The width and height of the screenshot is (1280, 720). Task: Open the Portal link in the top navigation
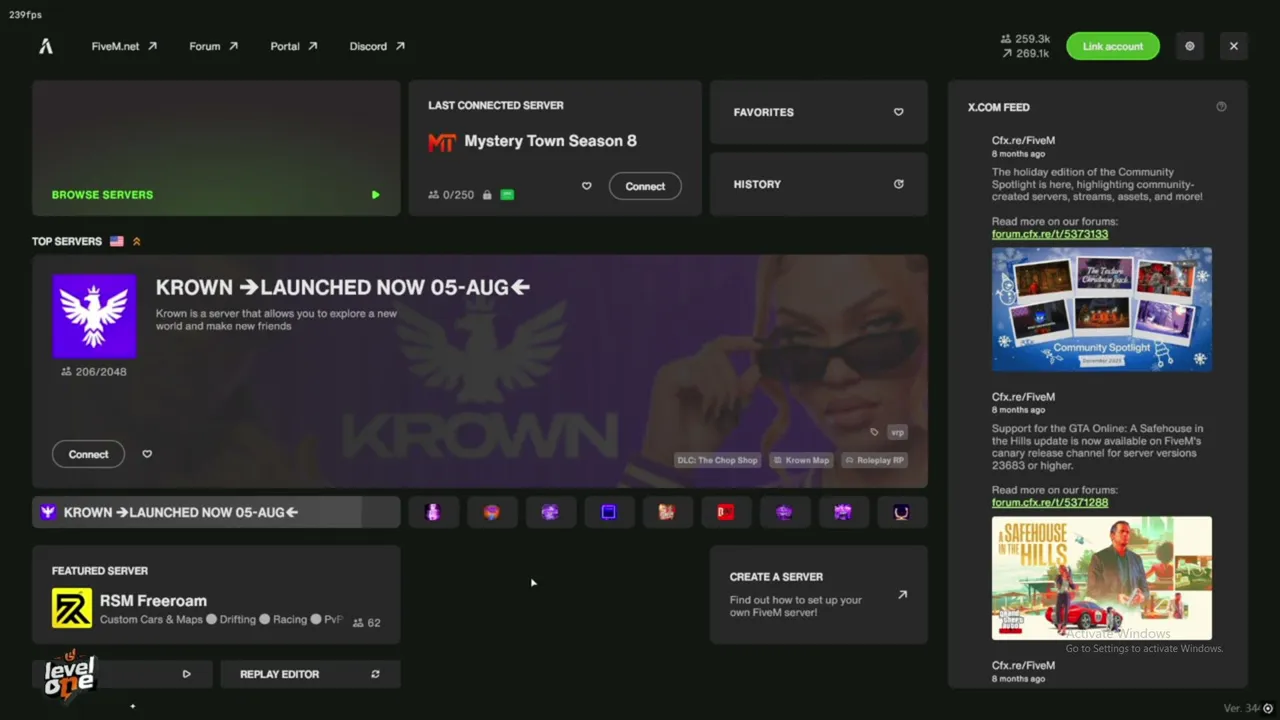pos(294,46)
